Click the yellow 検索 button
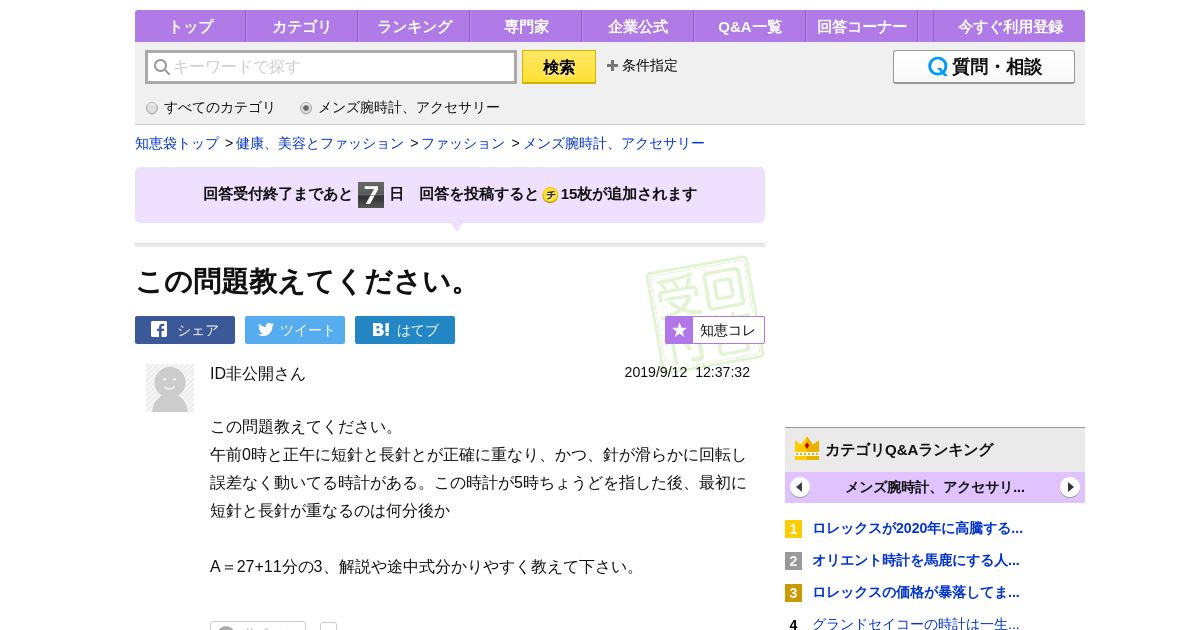The height and width of the screenshot is (630, 1200). pyautogui.click(x=559, y=67)
